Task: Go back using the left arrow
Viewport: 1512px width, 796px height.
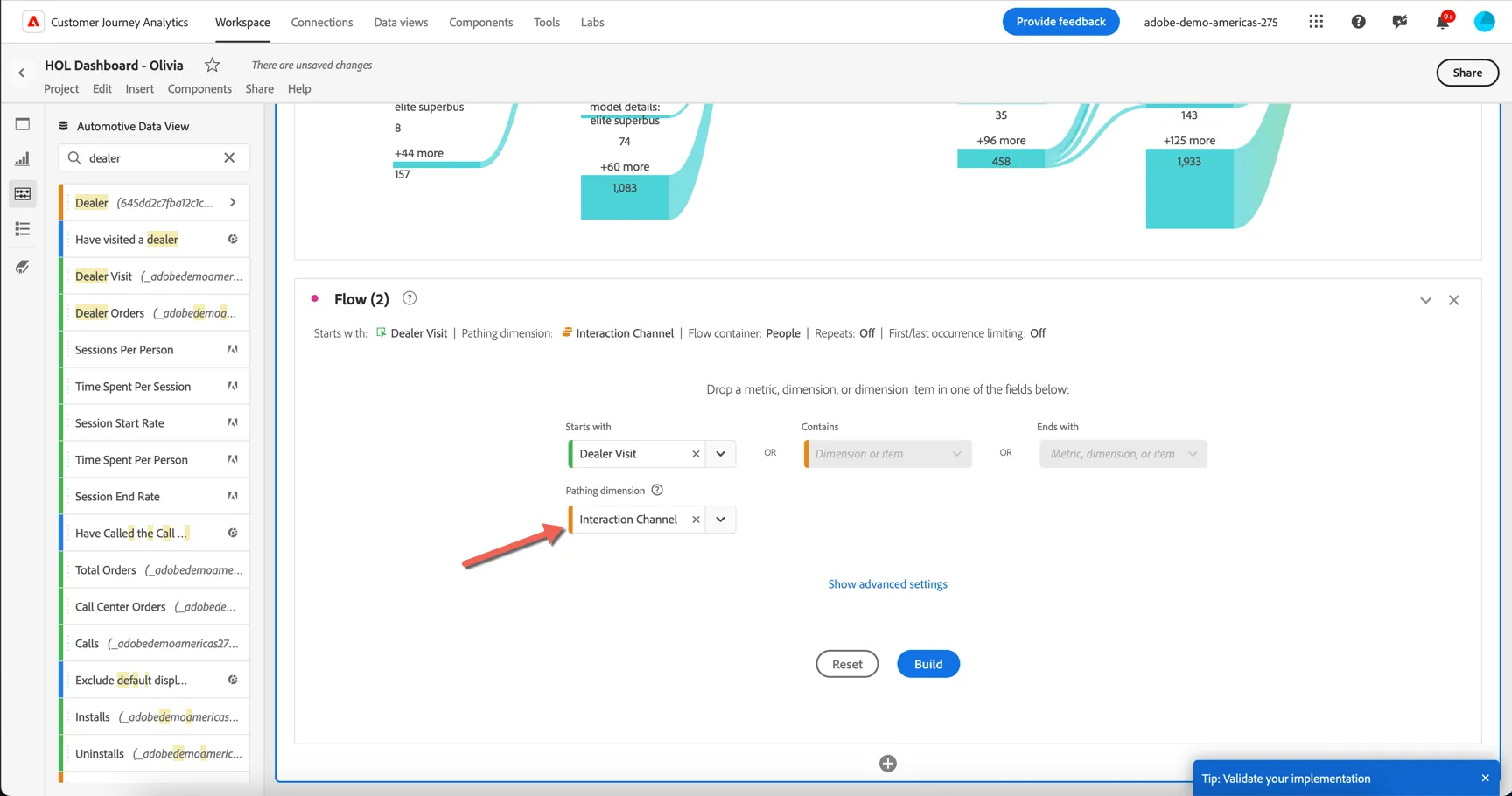Action: coord(22,73)
